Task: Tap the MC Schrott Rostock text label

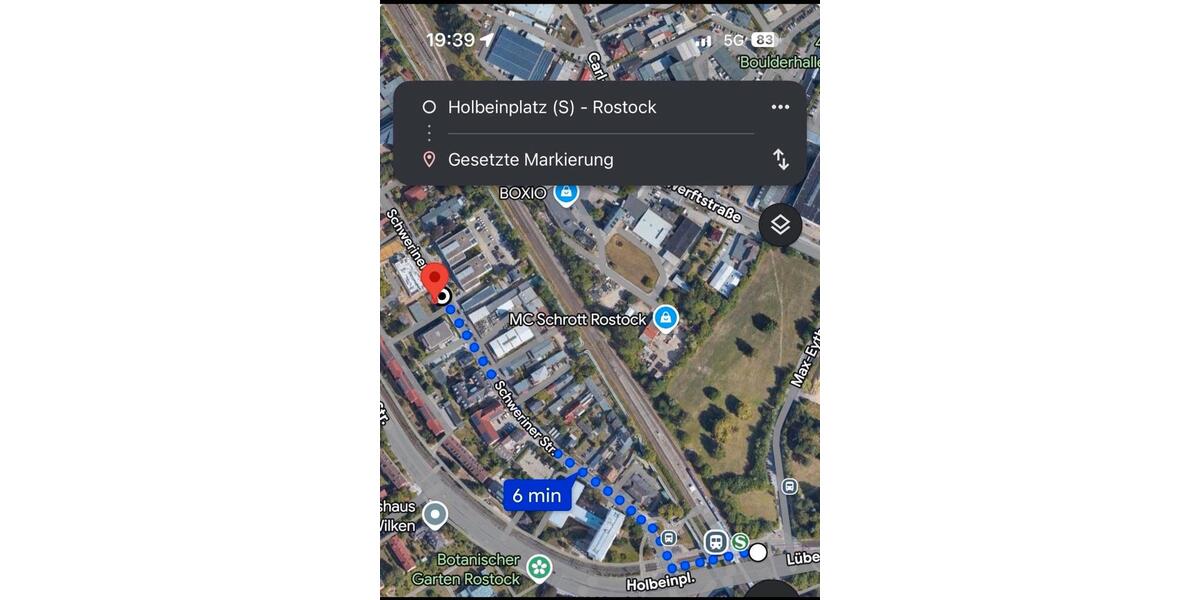Action: [578, 320]
